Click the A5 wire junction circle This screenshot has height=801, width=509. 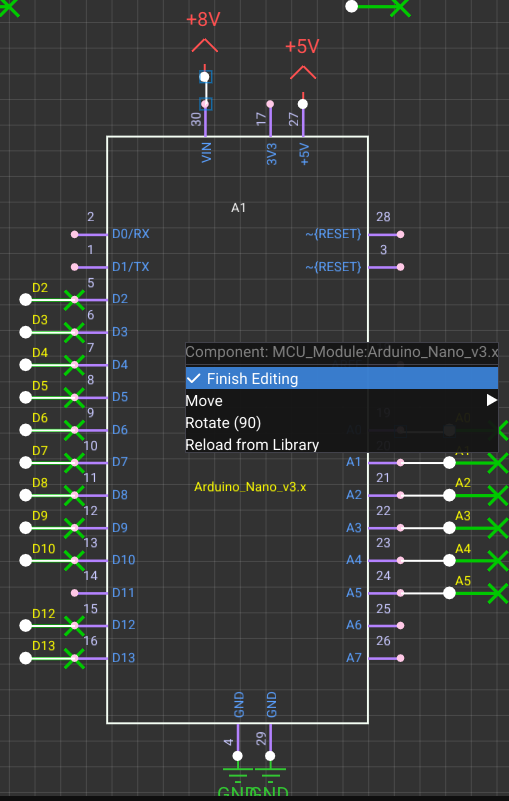449,593
